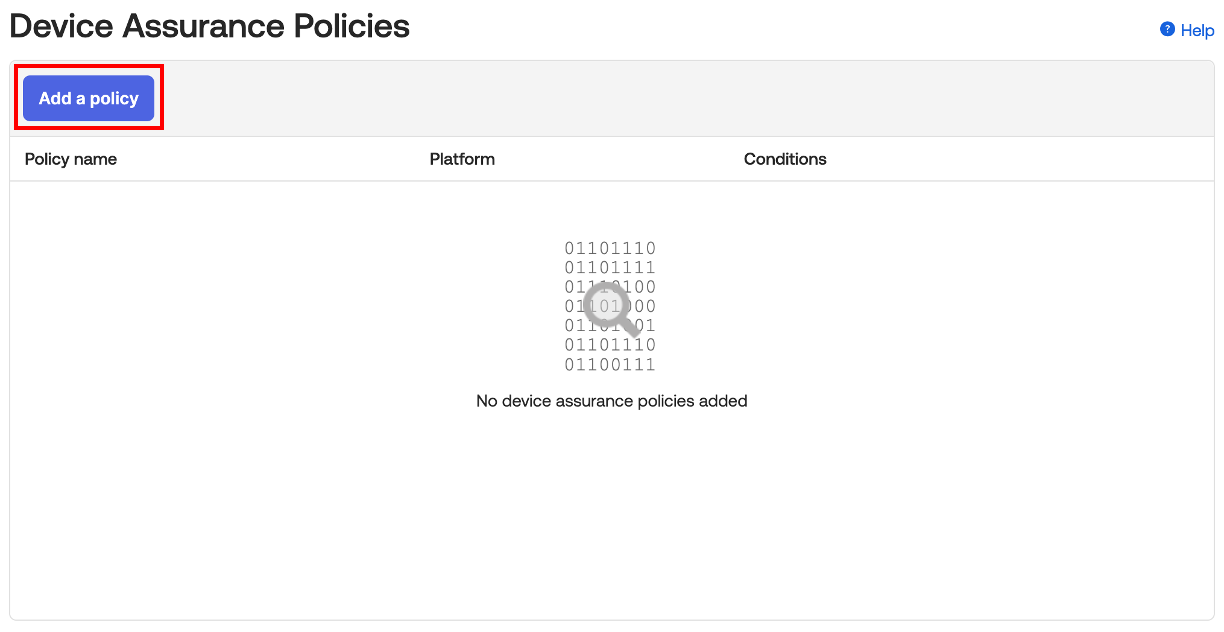Select the Conditions column header

(x=785, y=159)
